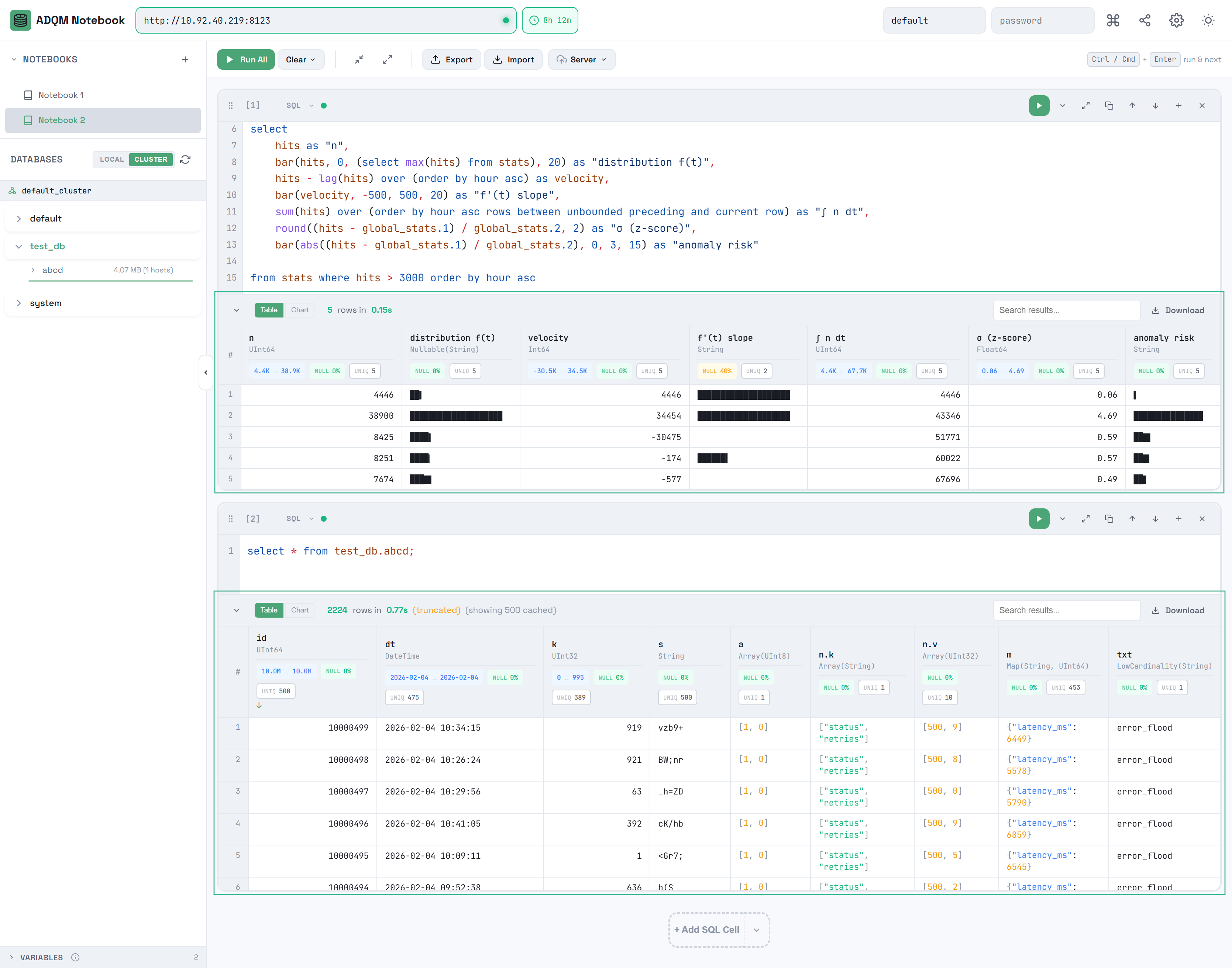Image resolution: width=1232 pixels, height=968 pixels.
Task: Click Search results field in cell 1
Action: [1066, 310]
